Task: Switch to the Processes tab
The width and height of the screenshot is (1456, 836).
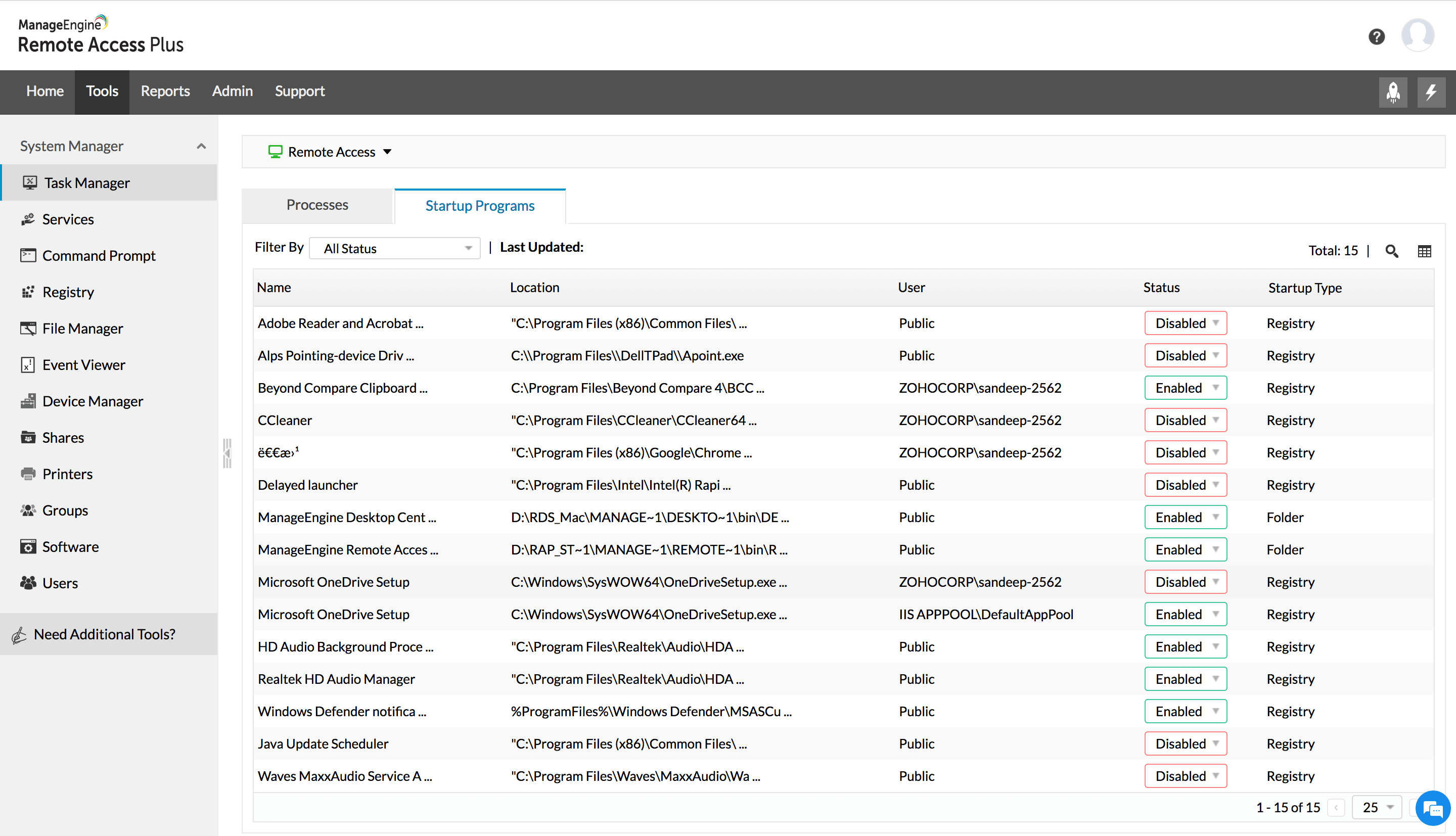Action: 317,205
